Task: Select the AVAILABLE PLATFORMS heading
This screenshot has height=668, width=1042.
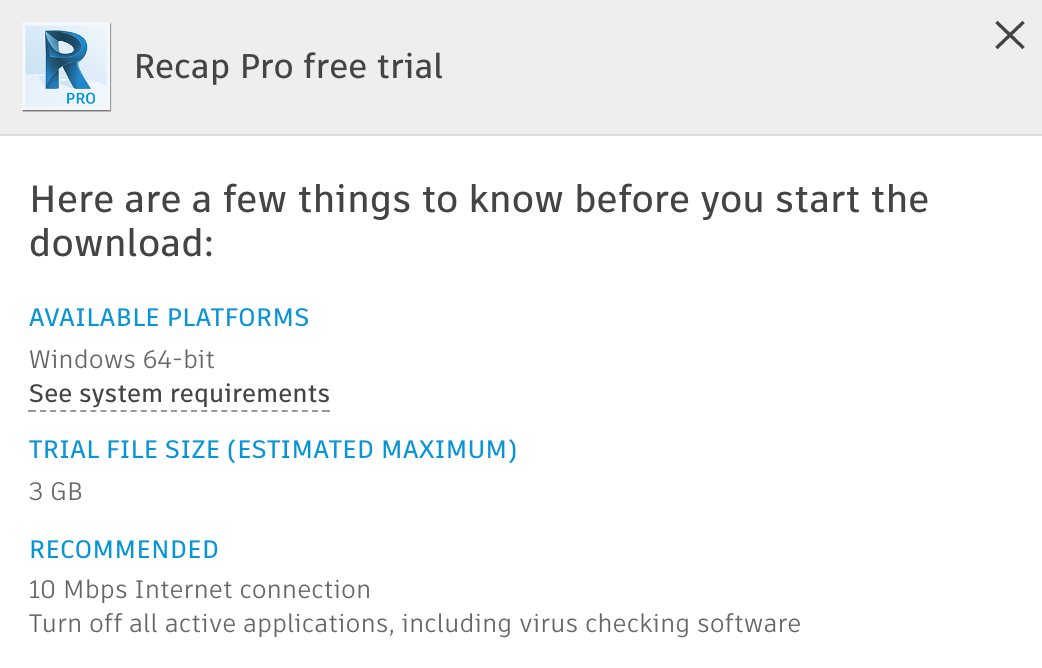Action: point(169,318)
